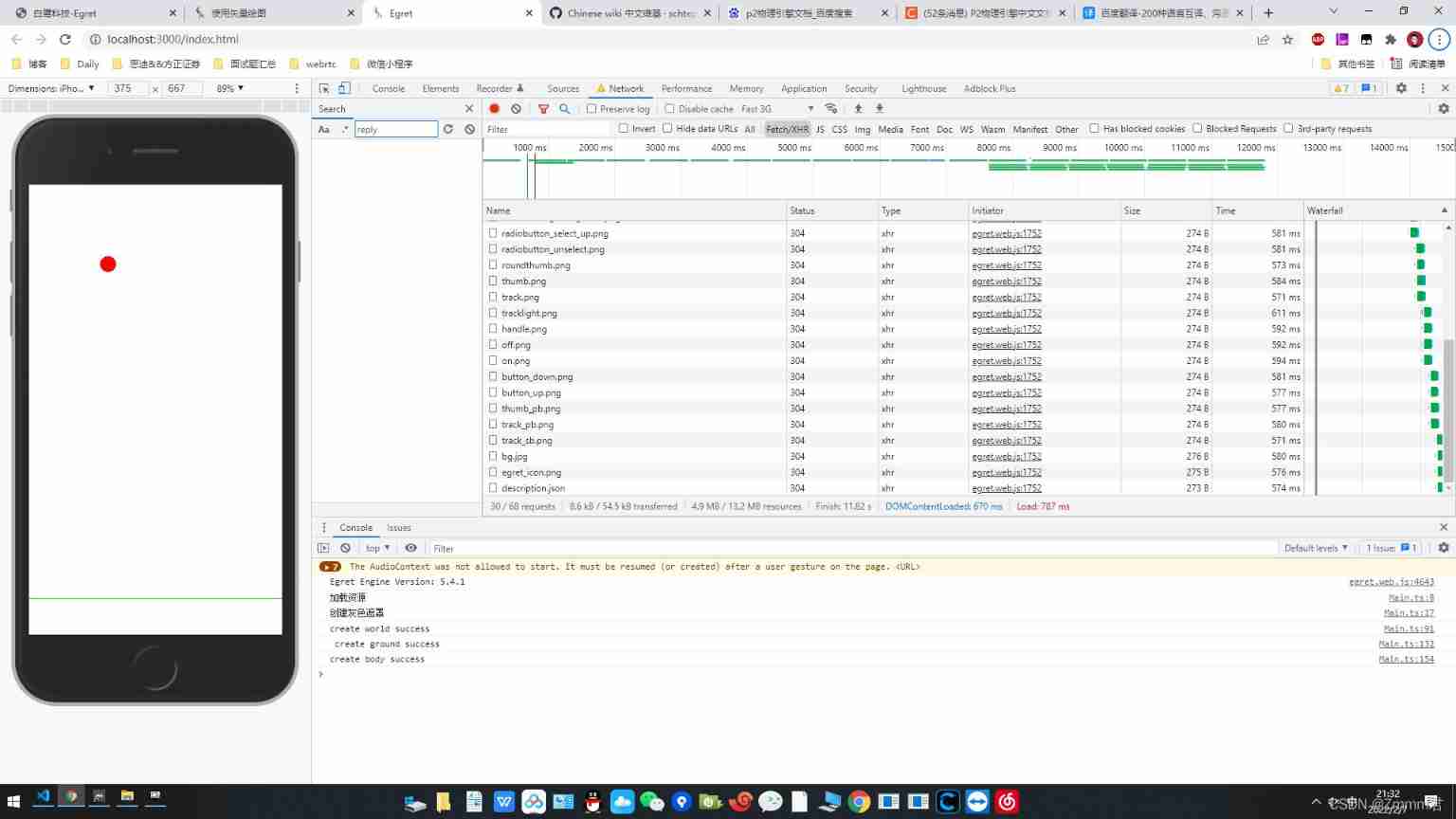Tick the Hide data URLs checkbox

tap(667, 129)
